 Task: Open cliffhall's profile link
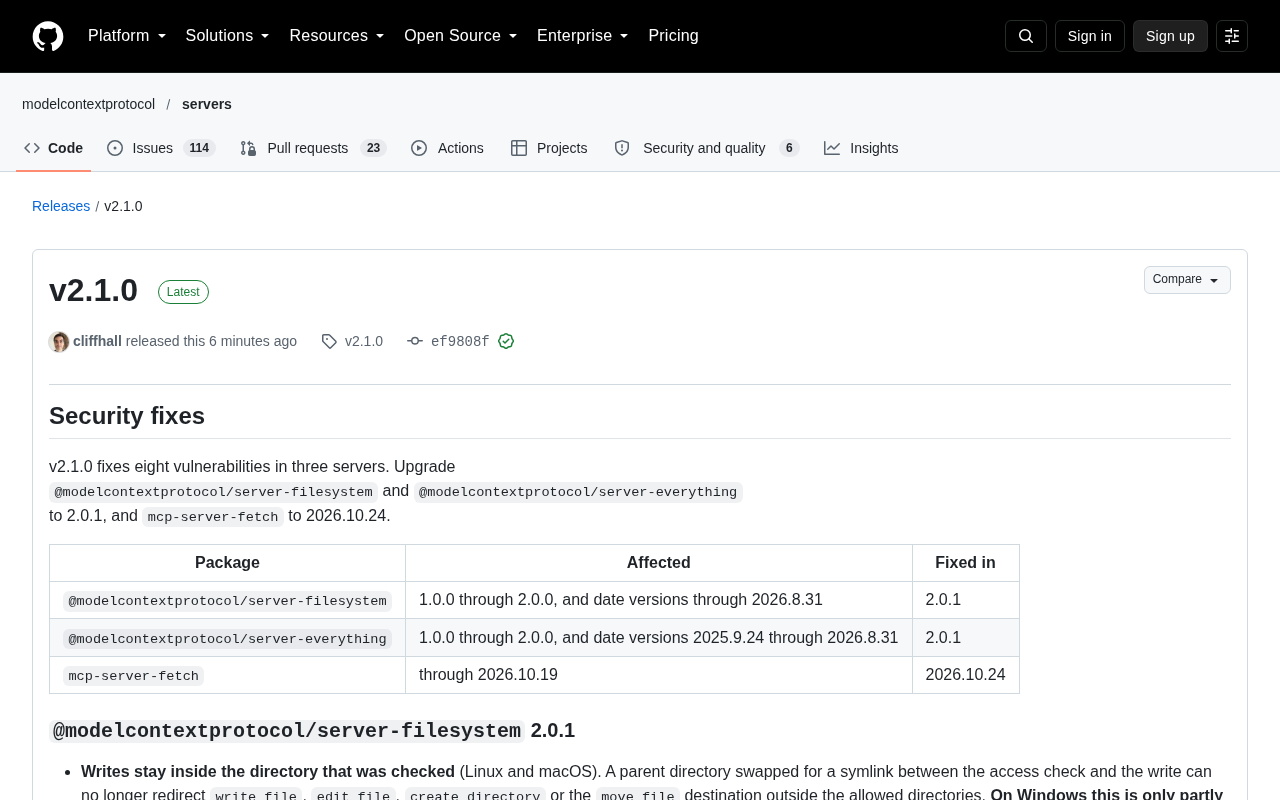coord(97,341)
